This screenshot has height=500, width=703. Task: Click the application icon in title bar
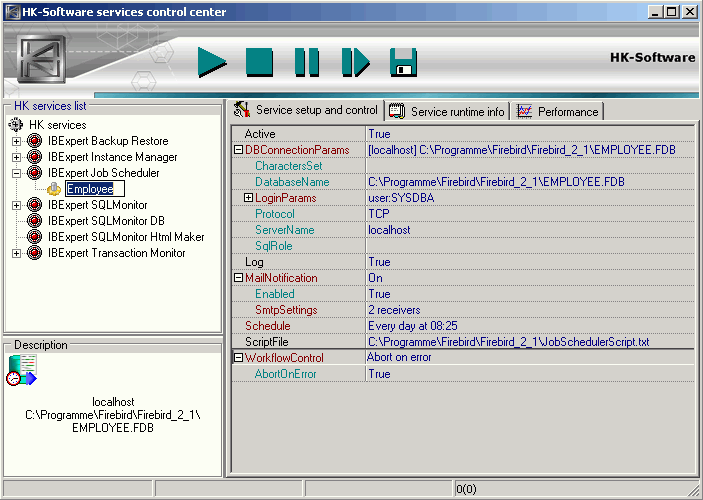tap(13, 12)
